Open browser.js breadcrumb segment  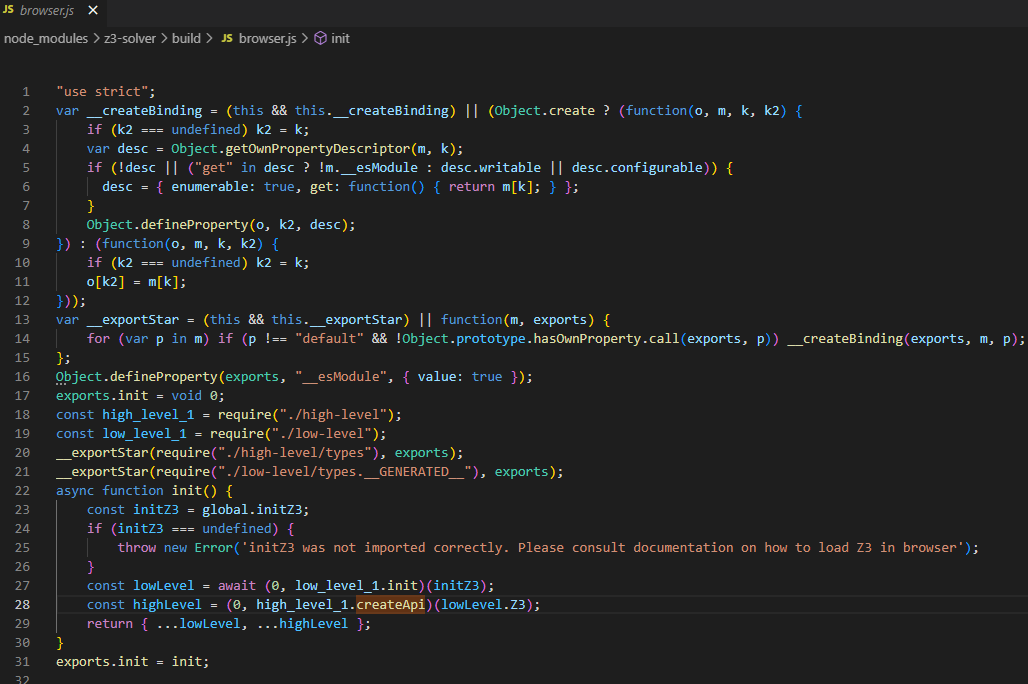click(x=267, y=39)
